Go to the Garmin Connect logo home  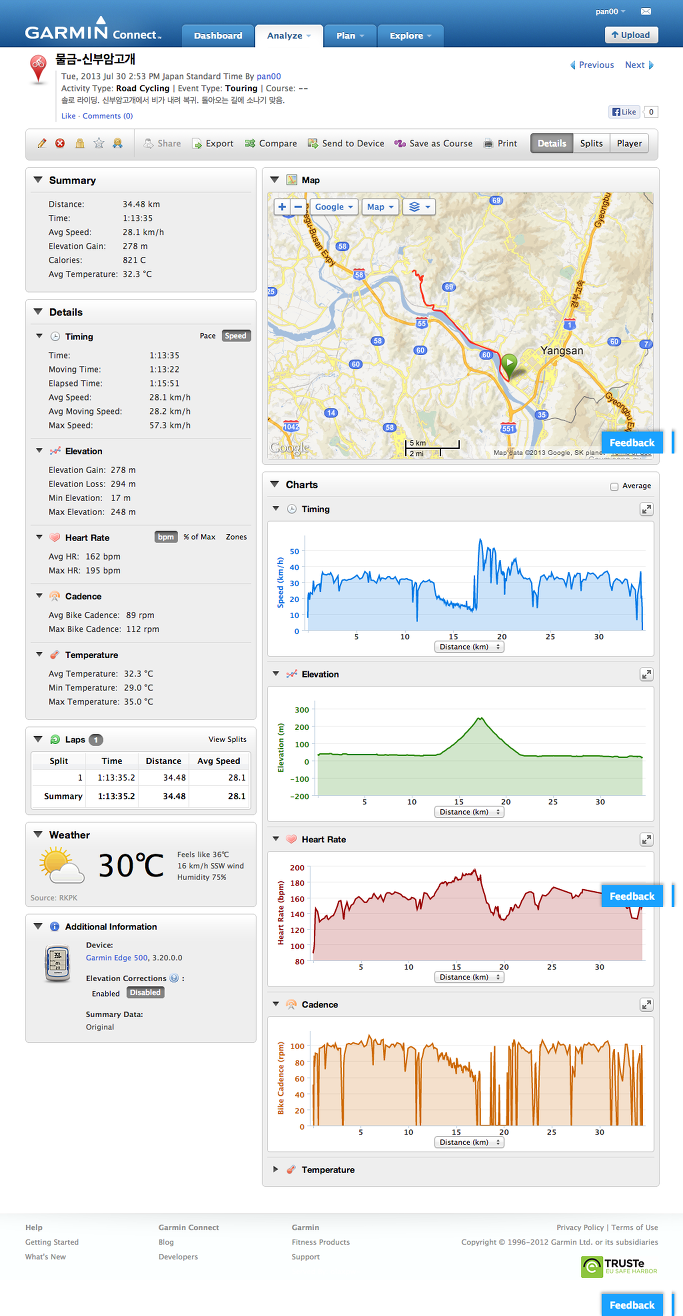tap(92, 29)
